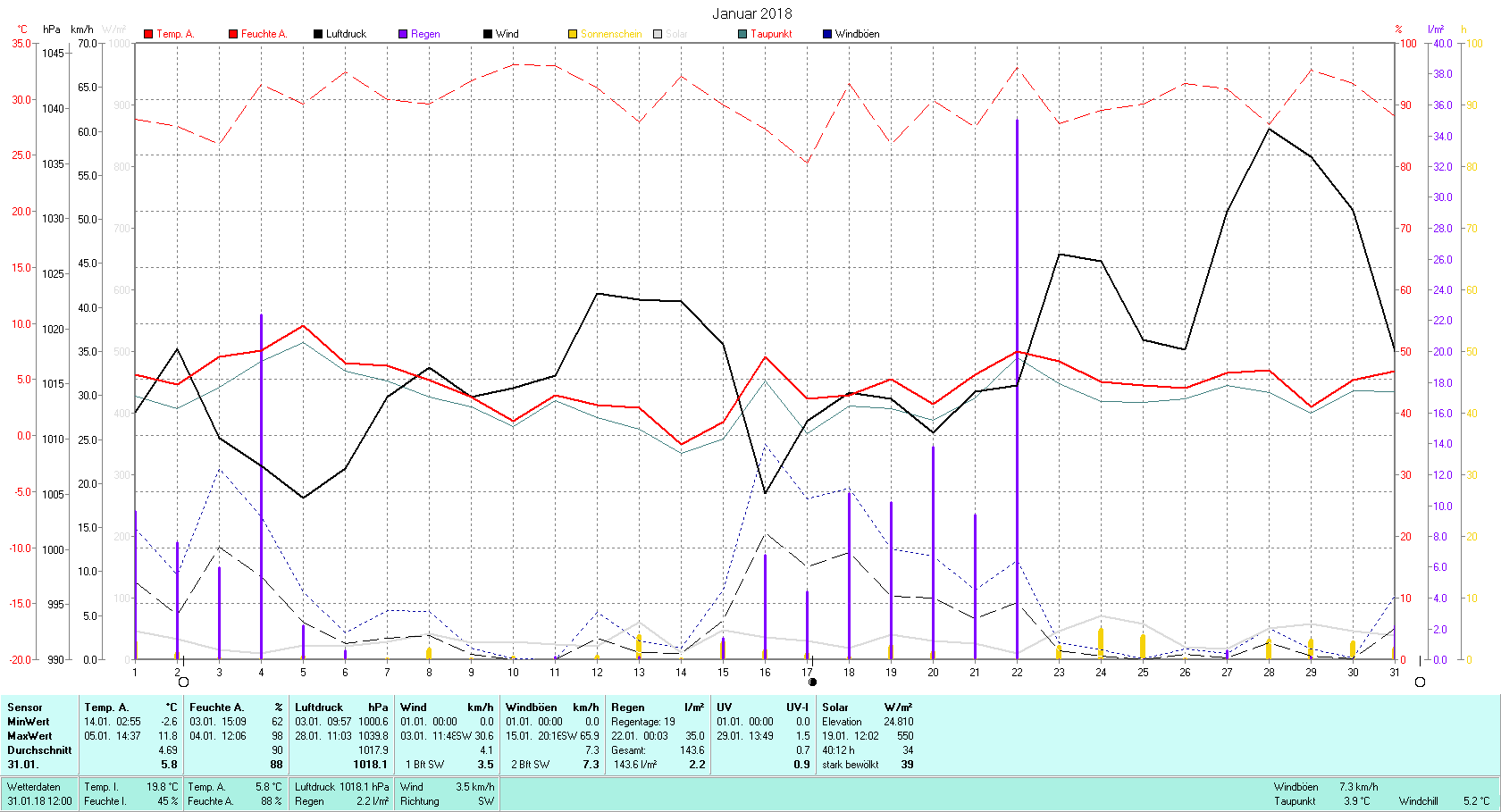Click the Elevation 24.810 solar entry
Screen dimensions: 1501x812
tap(868, 722)
